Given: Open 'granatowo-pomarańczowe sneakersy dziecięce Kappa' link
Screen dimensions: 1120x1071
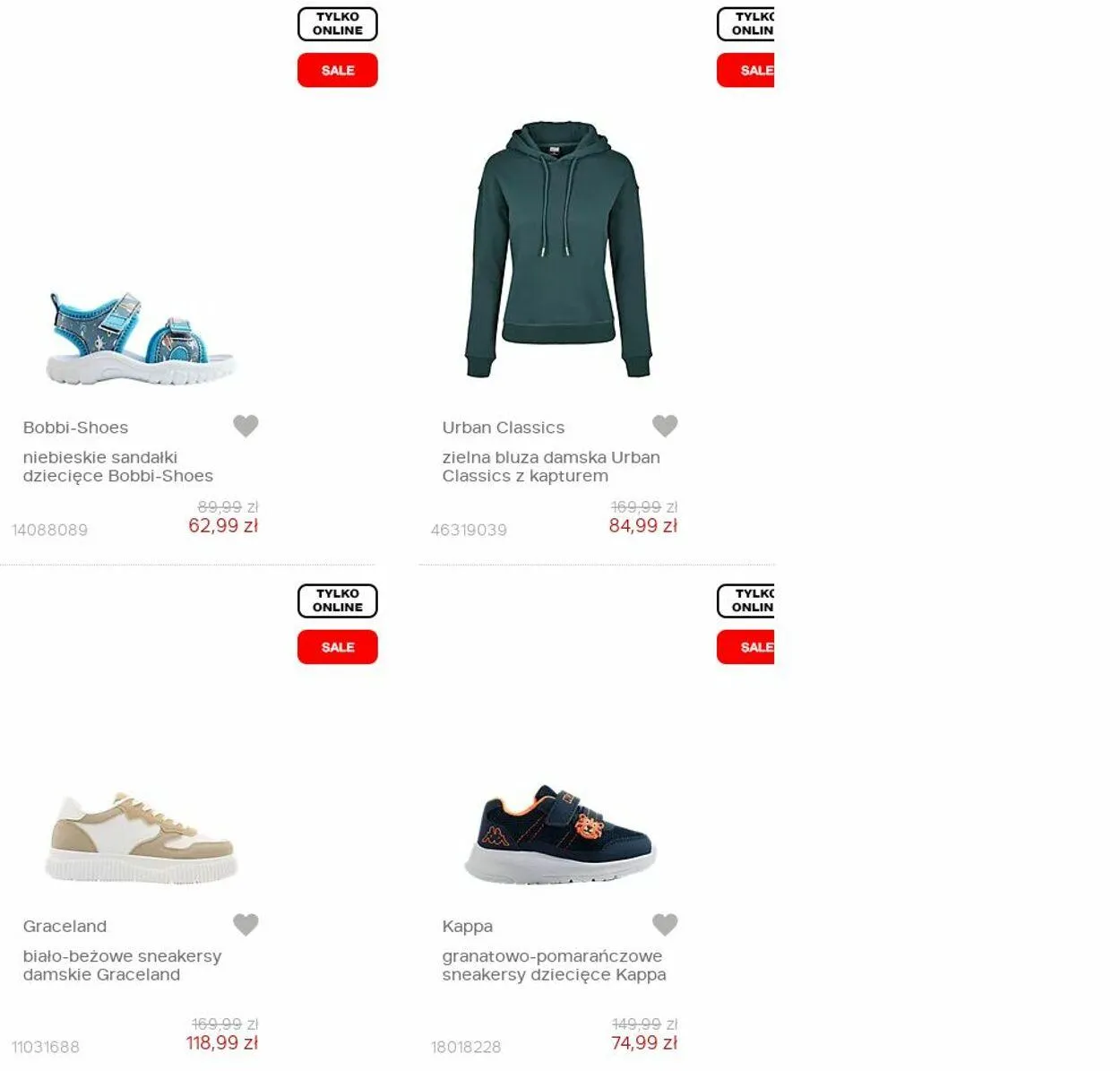Looking at the screenshot, I should (554, 965).
